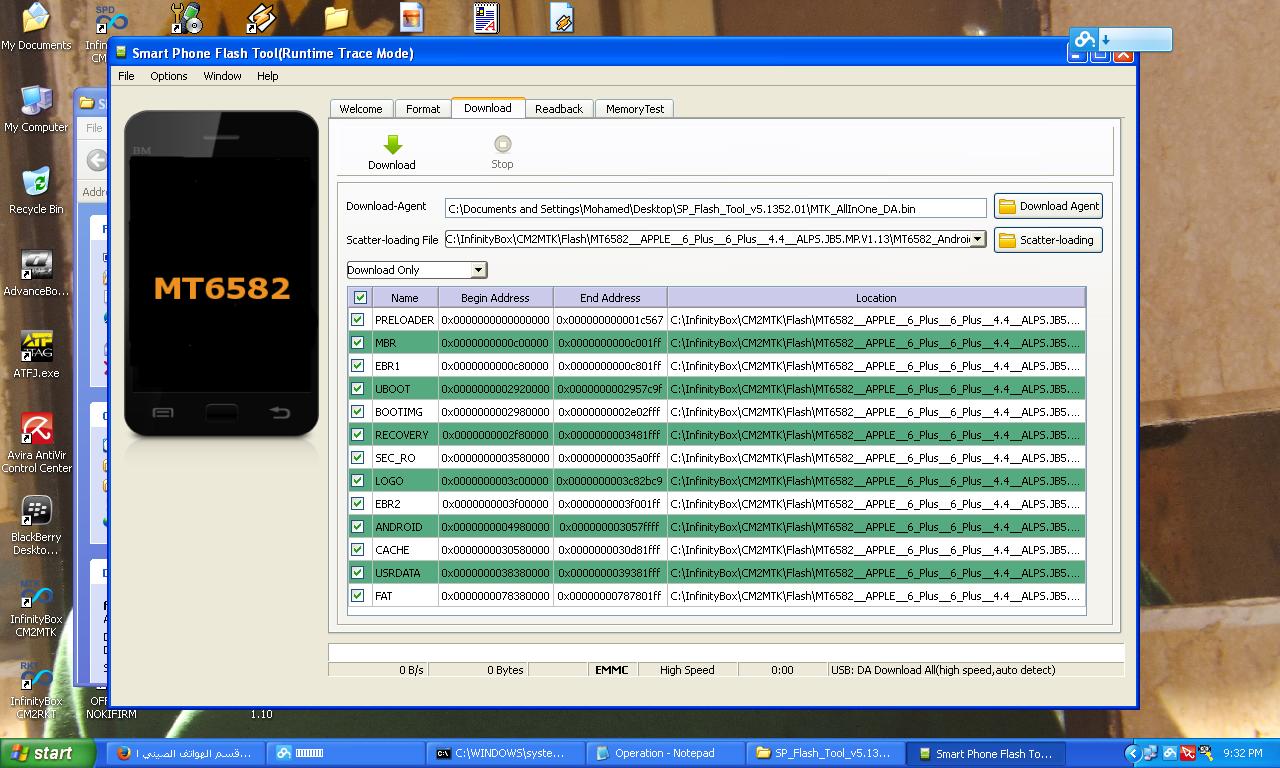Screen dimensions: 1280x768
Task: Click the folder icon on the Scatter-loading button
Action: click(1007, 240)
